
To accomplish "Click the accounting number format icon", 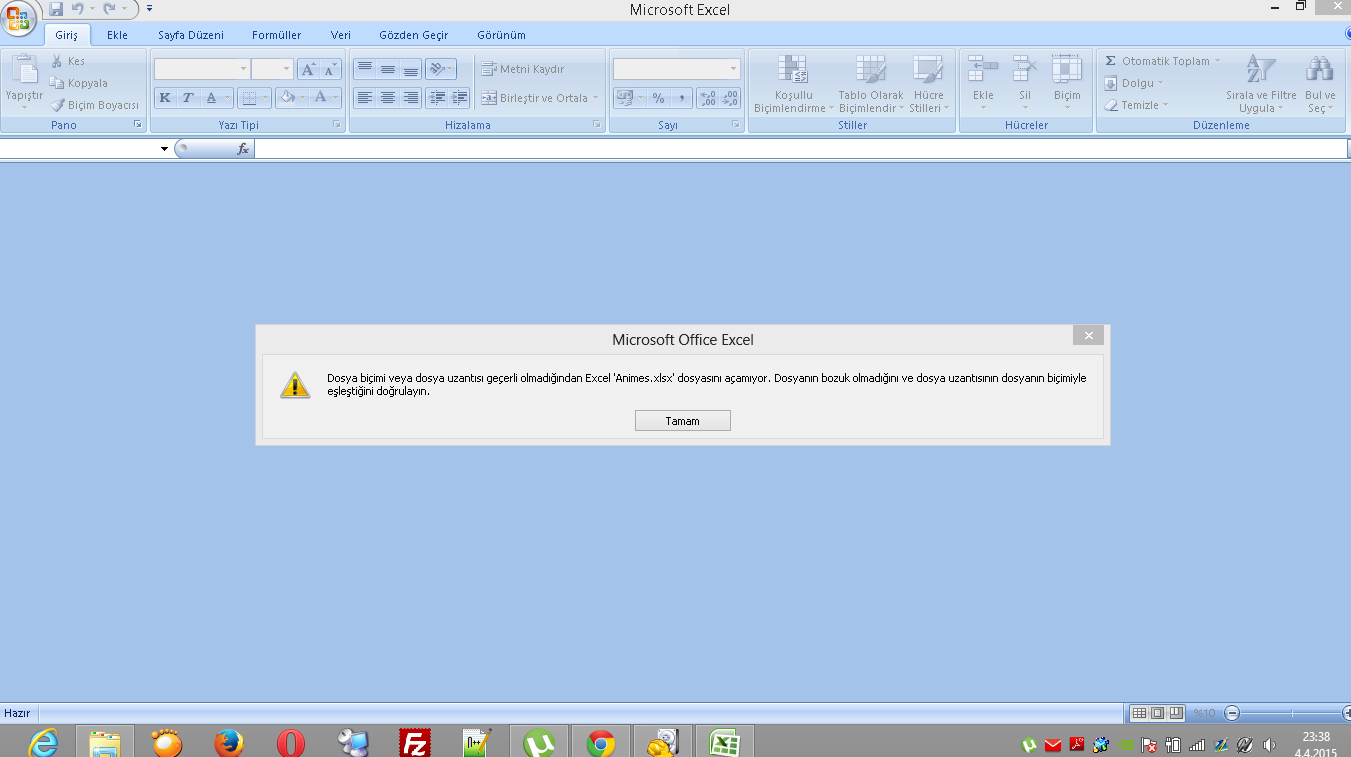I will click(626, 98).
